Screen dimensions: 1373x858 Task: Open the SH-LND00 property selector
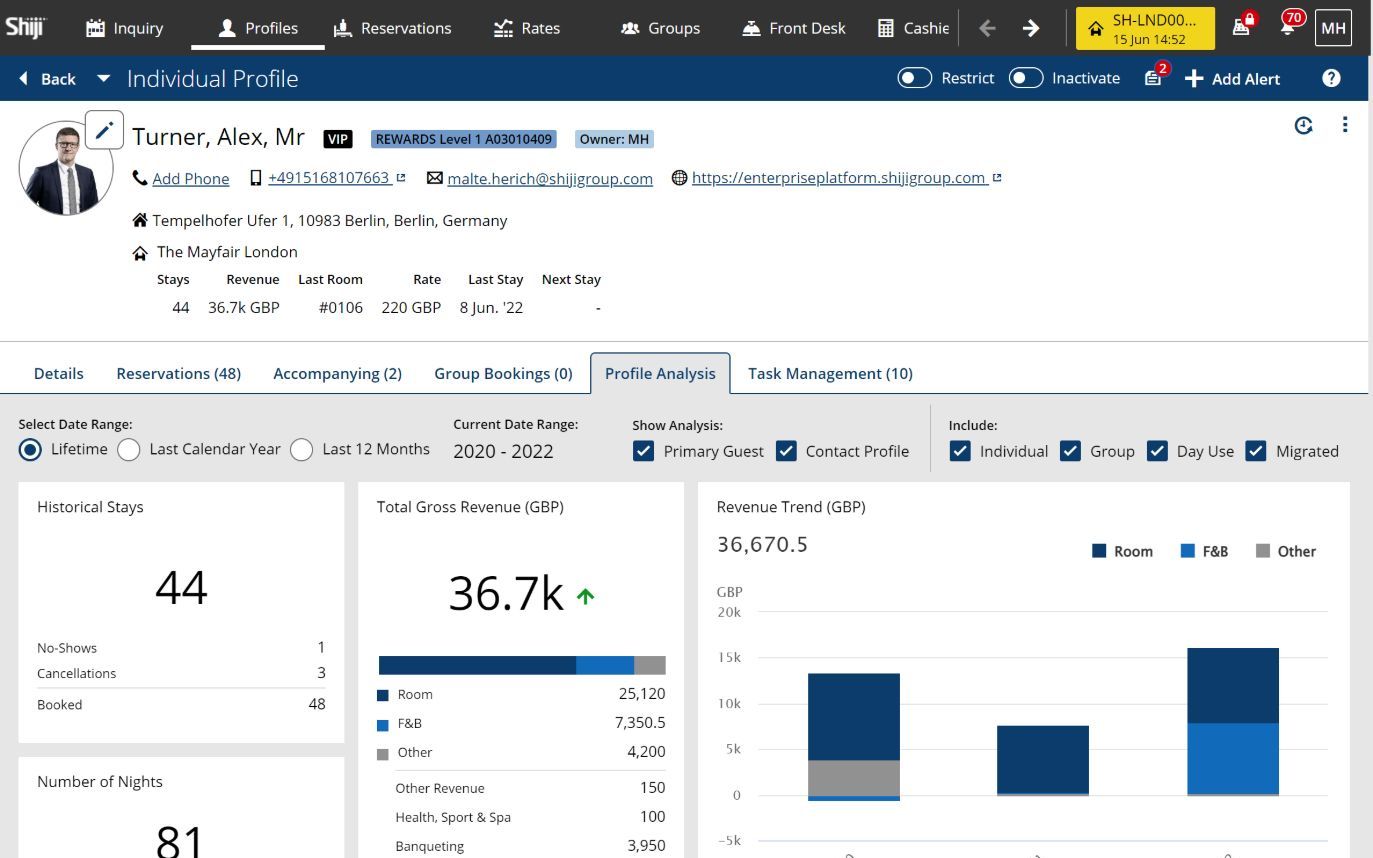click(x=1145, y=28)
